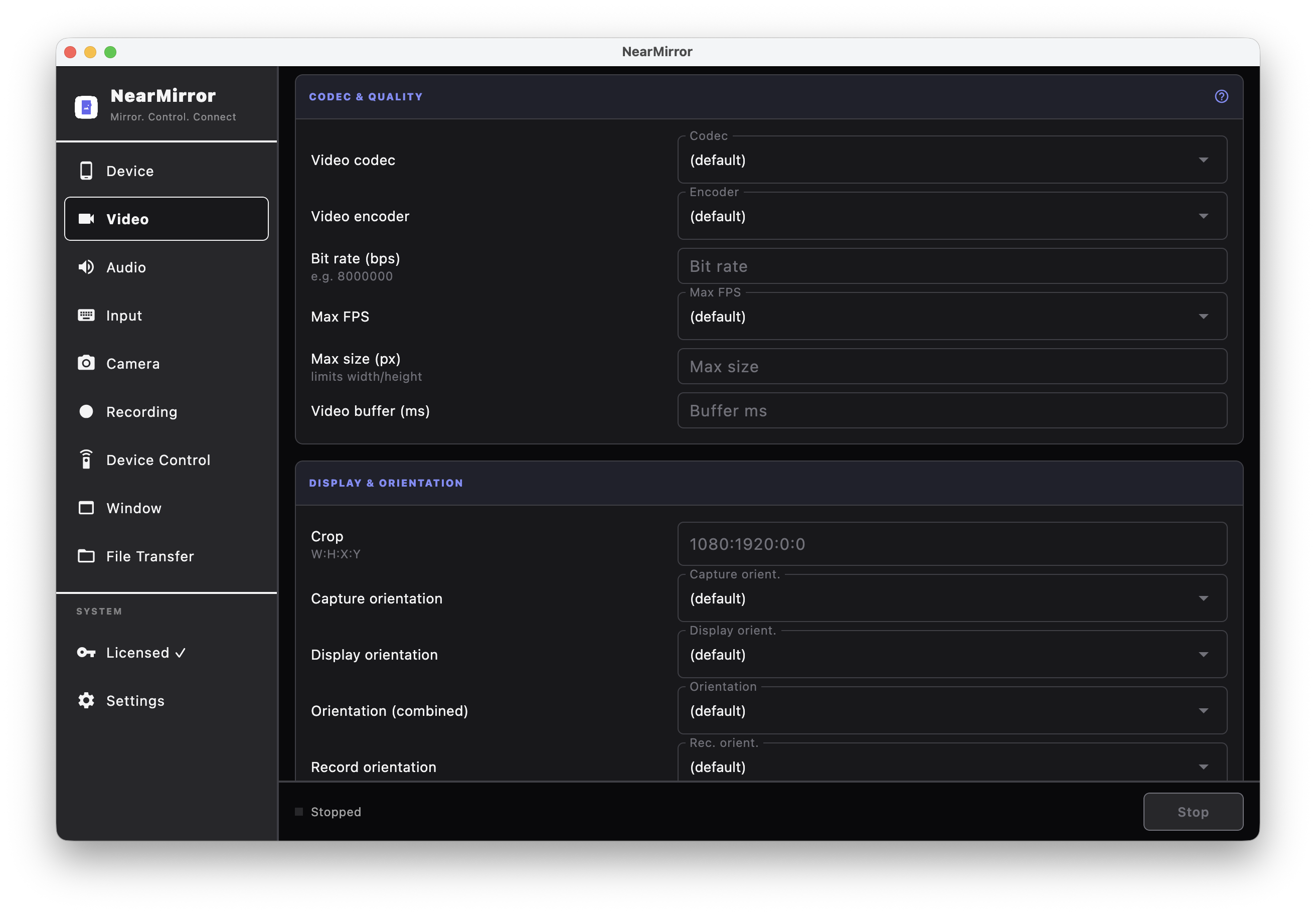The image size is (1316, 915).
Task: Click into the Bit rate field
Action: click(x=952, y=266)
